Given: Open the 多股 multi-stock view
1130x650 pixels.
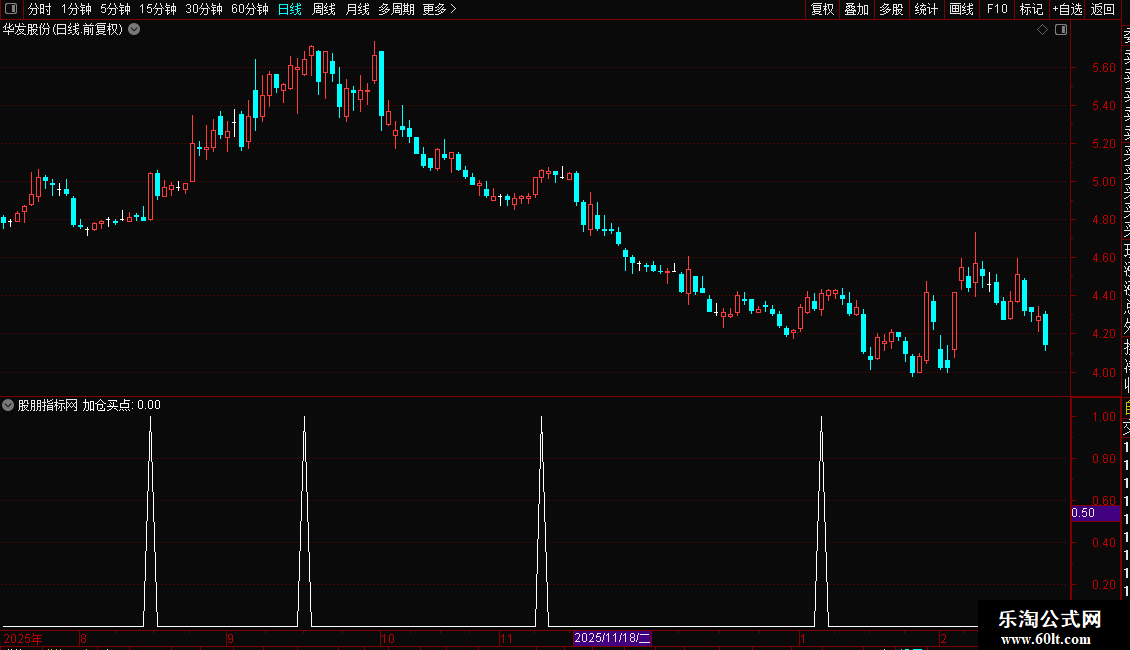Looking at the screenshot, I should click(891, 9).
